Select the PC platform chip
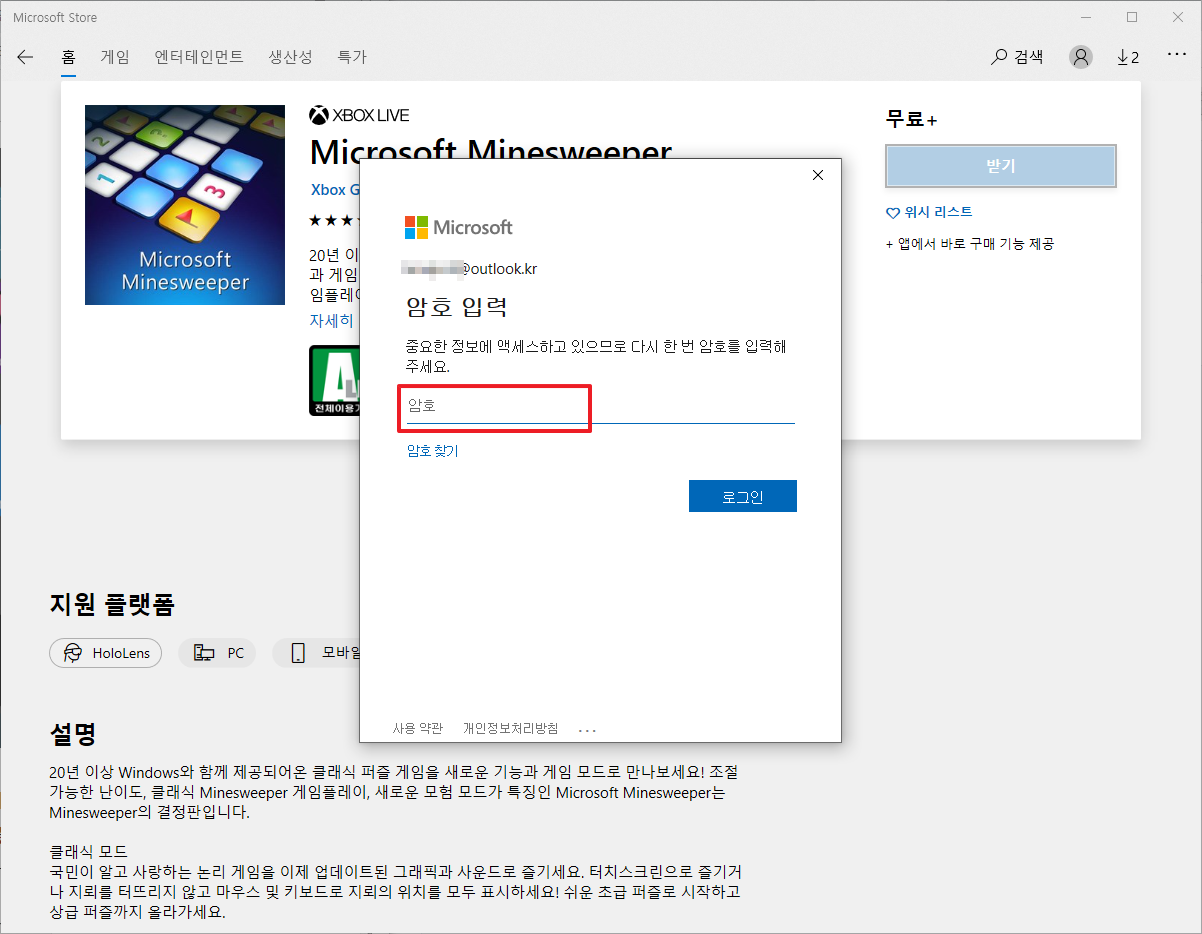 [218, 653]
